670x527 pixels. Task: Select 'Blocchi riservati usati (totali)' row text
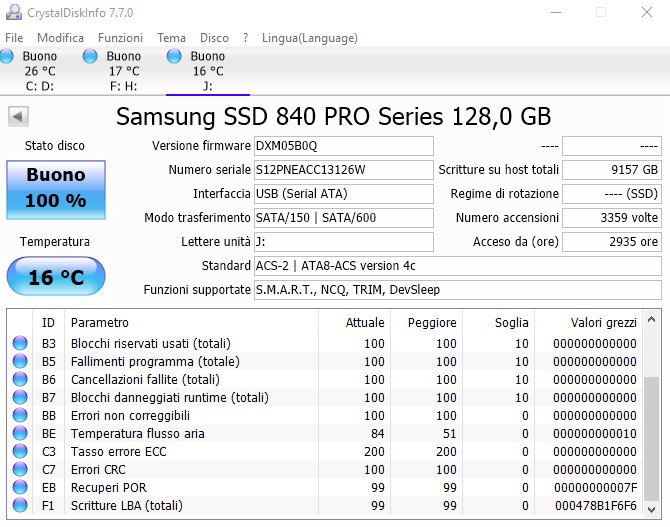(x=151, y=344)
